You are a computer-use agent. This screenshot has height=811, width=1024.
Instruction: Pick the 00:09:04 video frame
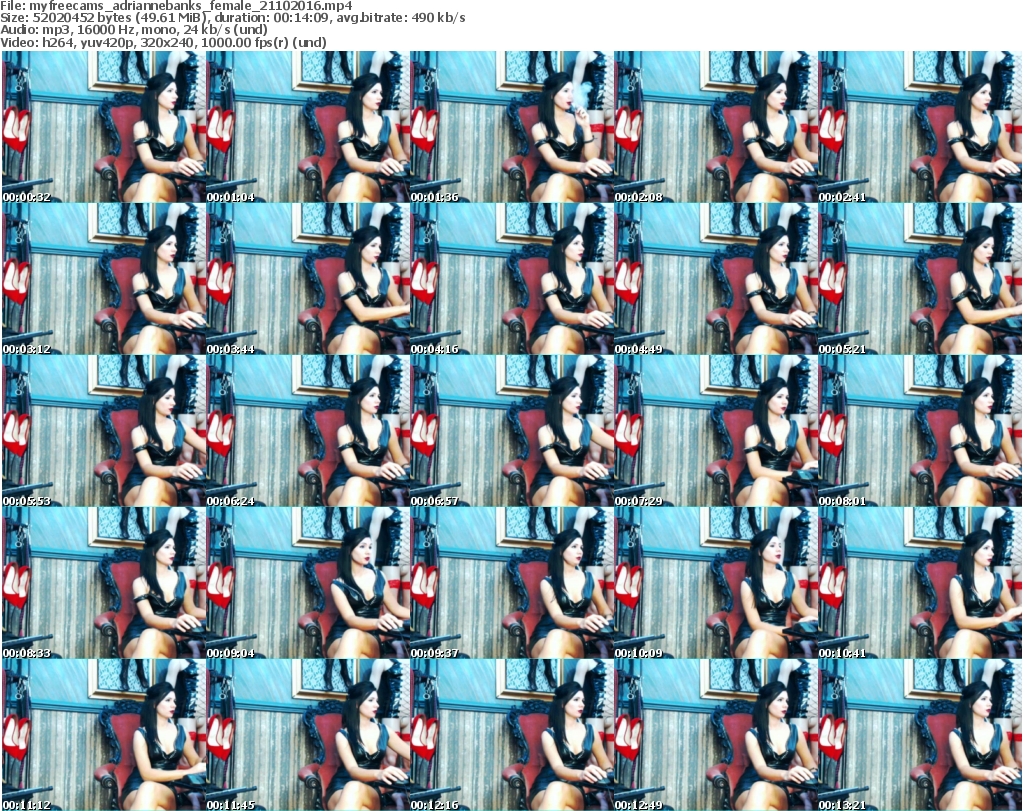click(308, 583)
